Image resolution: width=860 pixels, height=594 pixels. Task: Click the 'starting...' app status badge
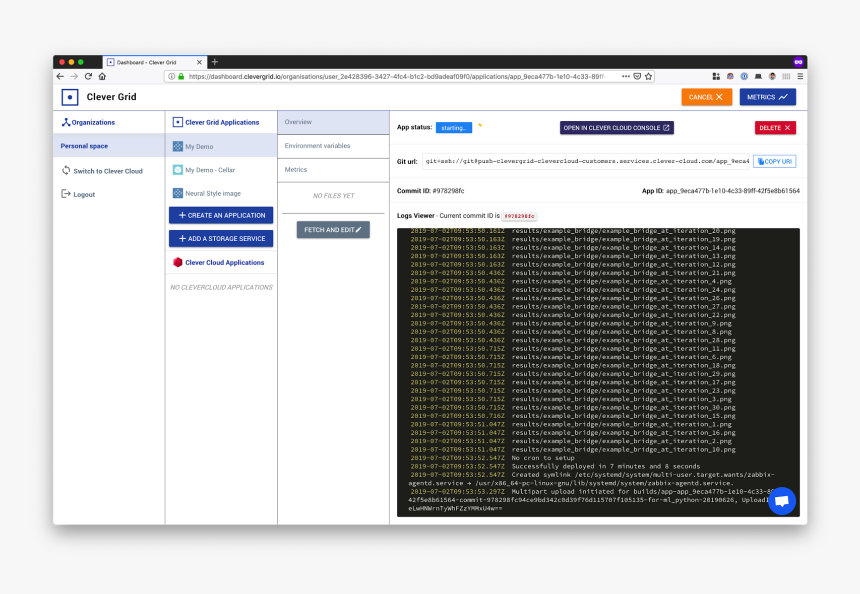click(x=454, y=128)
